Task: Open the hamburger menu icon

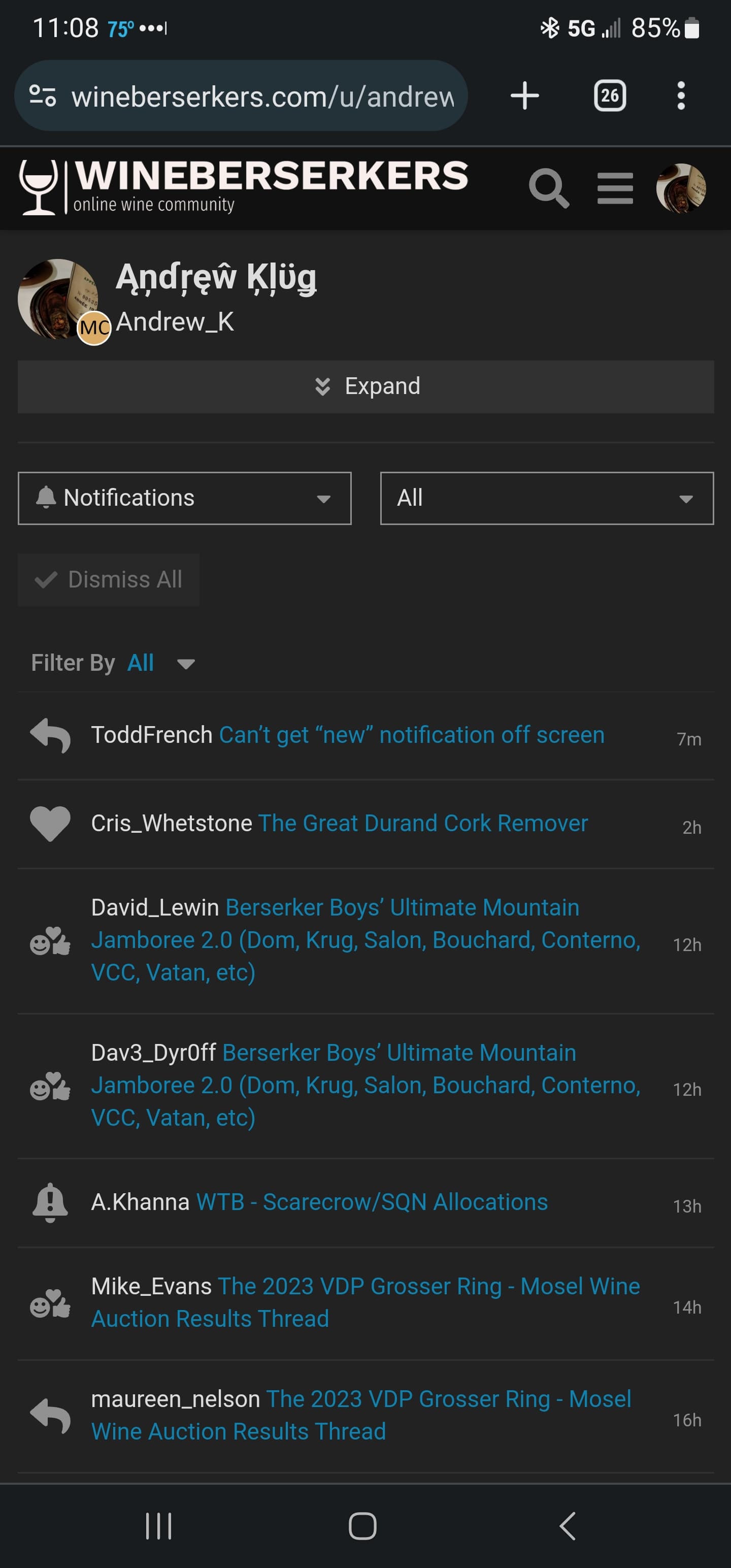Action: (x=615, y=188)
